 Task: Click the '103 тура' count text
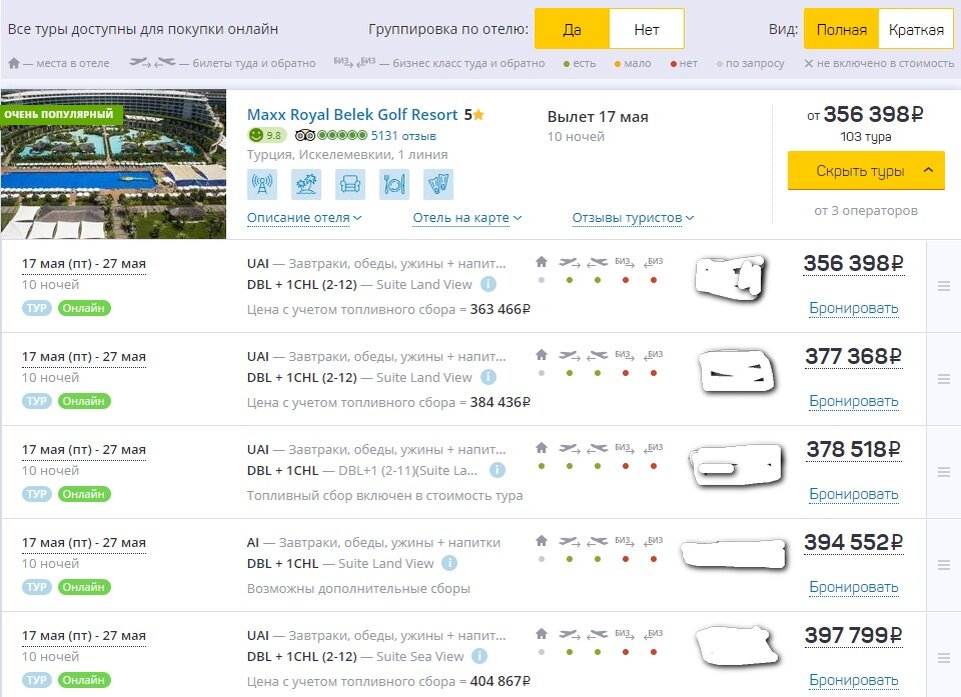[865, 137]
